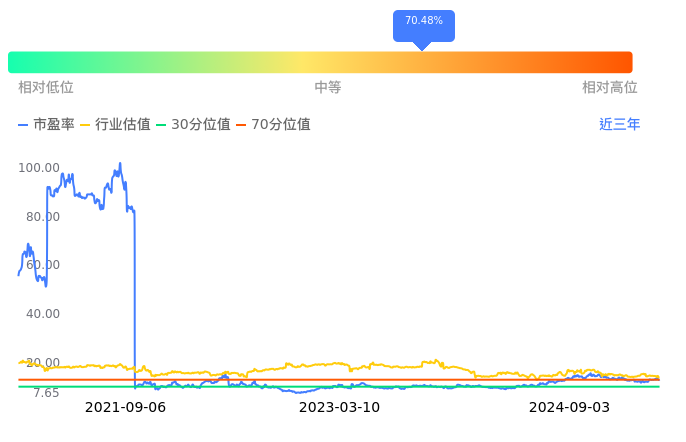Toggle the 市盈率 legend series

46,125
